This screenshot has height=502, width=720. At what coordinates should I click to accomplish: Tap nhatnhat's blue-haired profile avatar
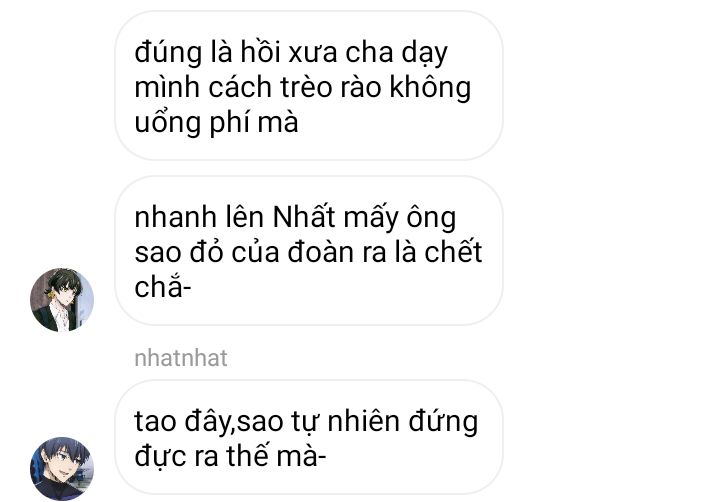(62, 468)
